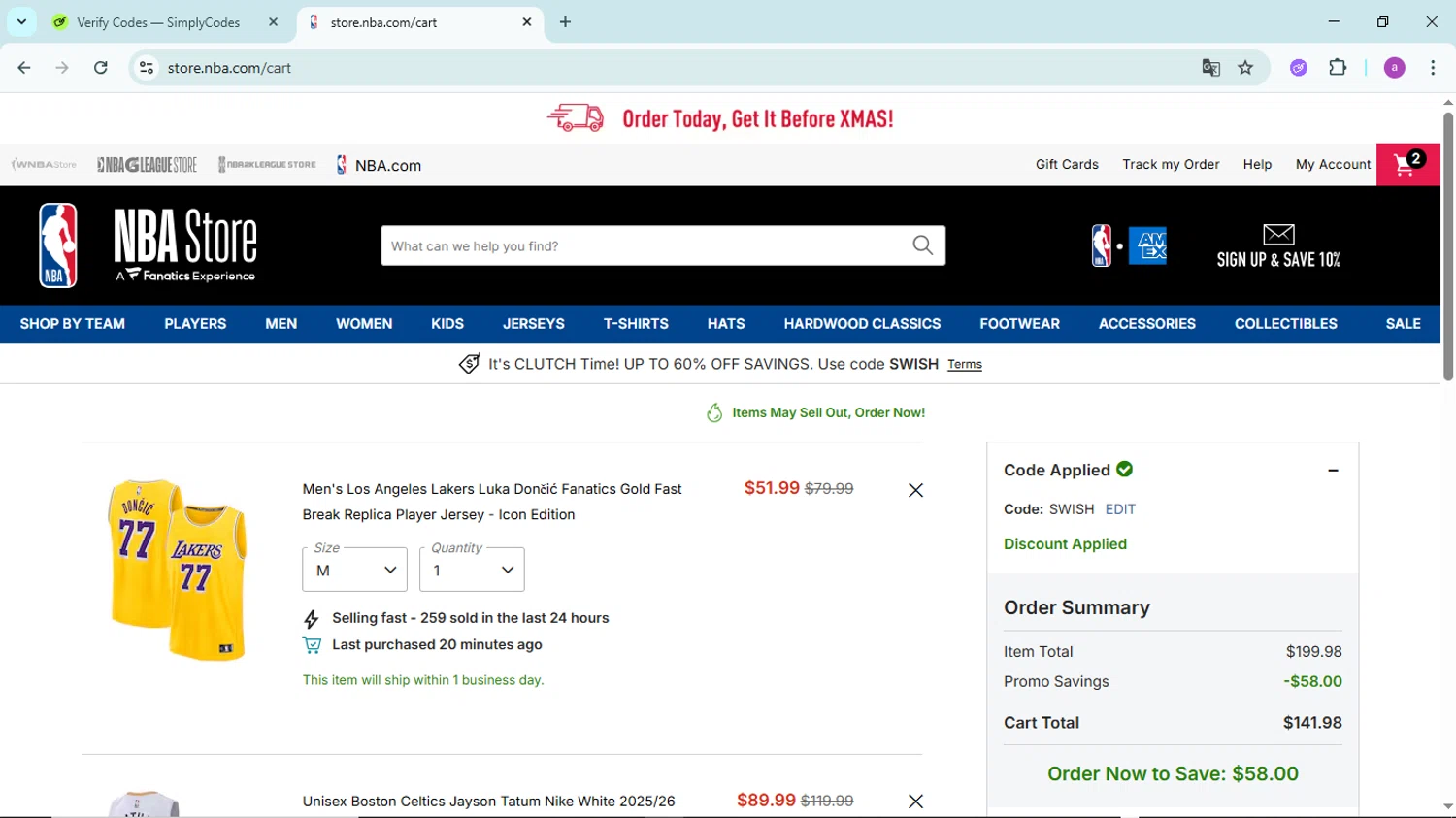Click the NBA American Express logo

point(1129,245)
